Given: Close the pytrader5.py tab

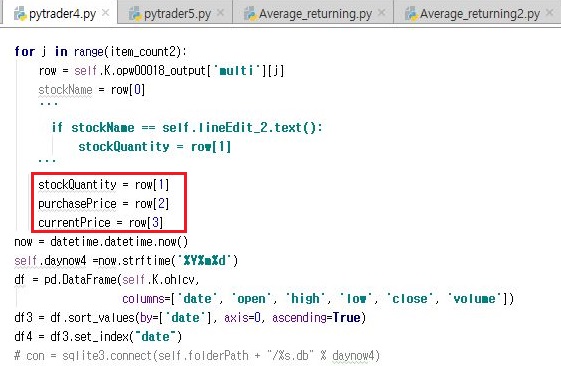Looking at the screenshot, I should coord(221,13).
